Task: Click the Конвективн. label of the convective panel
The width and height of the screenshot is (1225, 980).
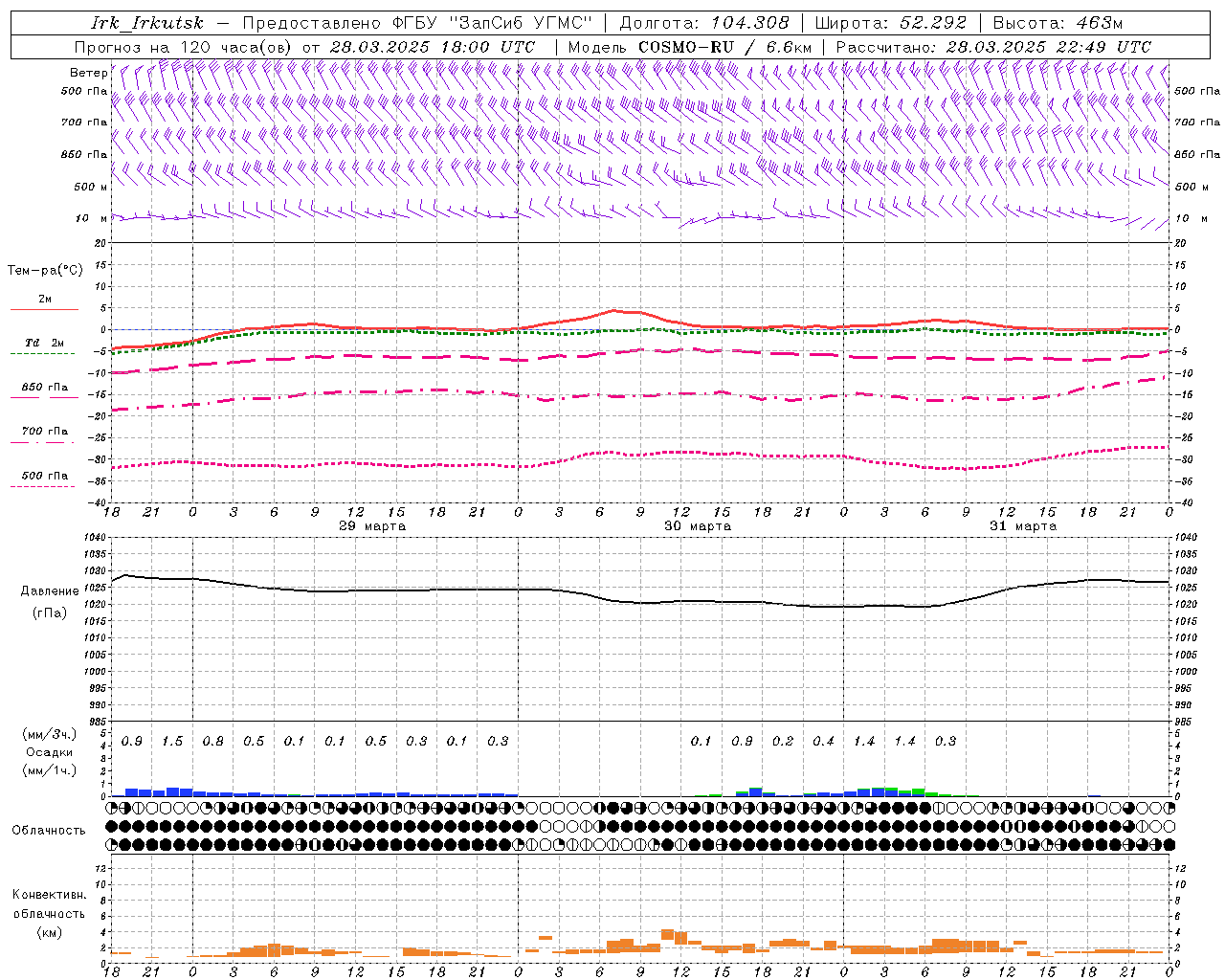Action: [x=49, y=895]
